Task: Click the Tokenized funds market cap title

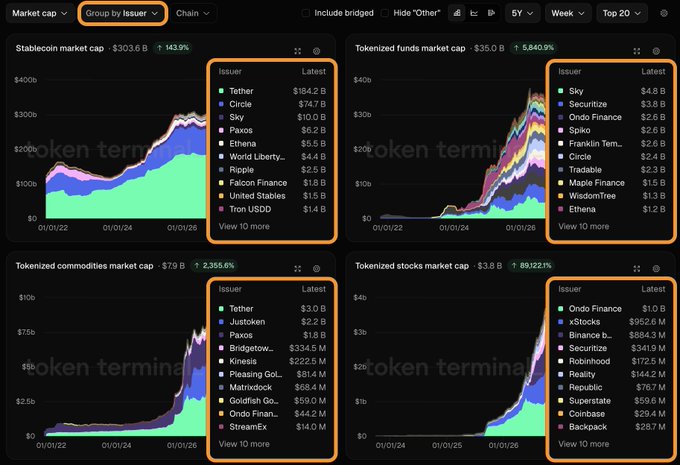Action: (410, 48)
